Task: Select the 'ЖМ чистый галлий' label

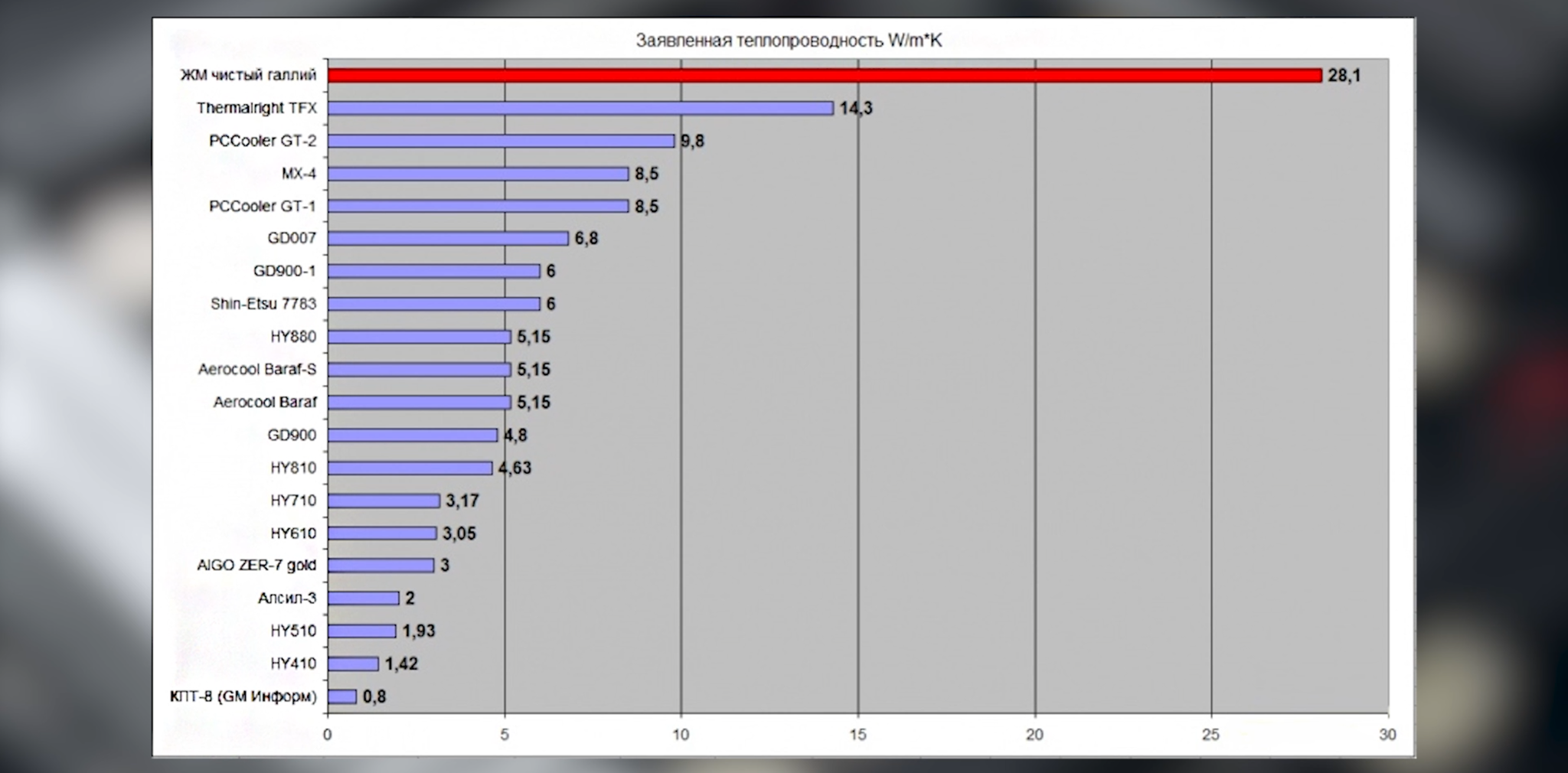Action: [x=248, y=75]
